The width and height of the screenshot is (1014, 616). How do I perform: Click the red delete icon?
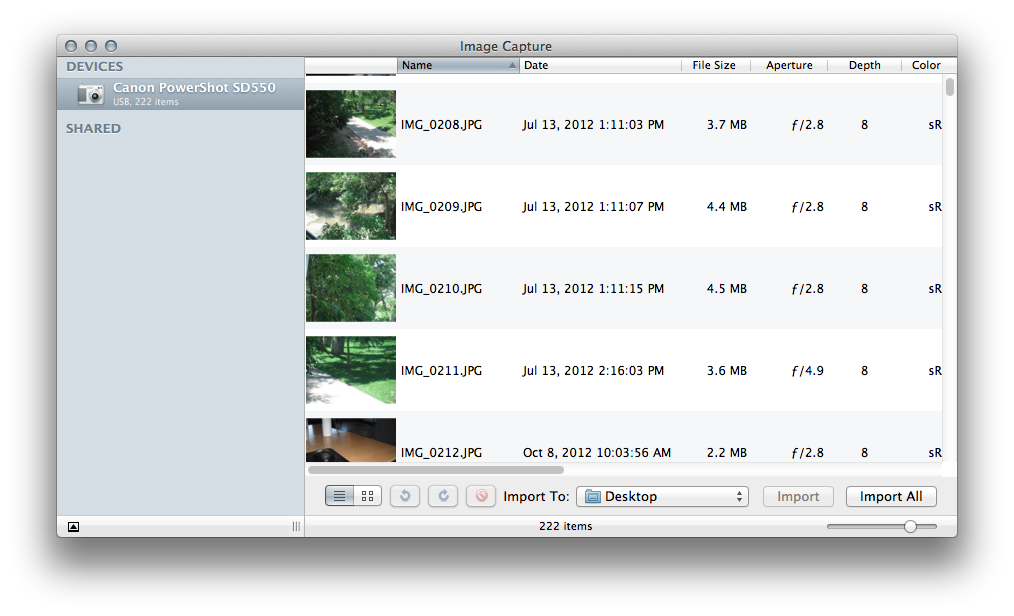[x=481, y=496]
